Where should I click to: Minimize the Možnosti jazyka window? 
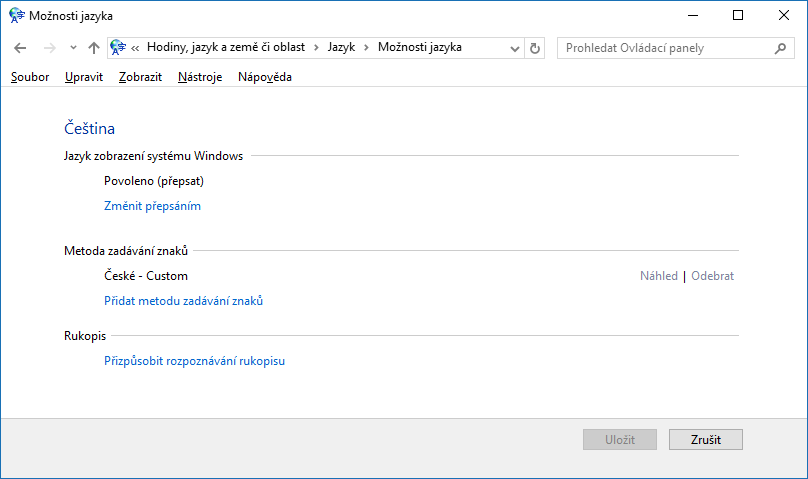click(x=693, y=15)
